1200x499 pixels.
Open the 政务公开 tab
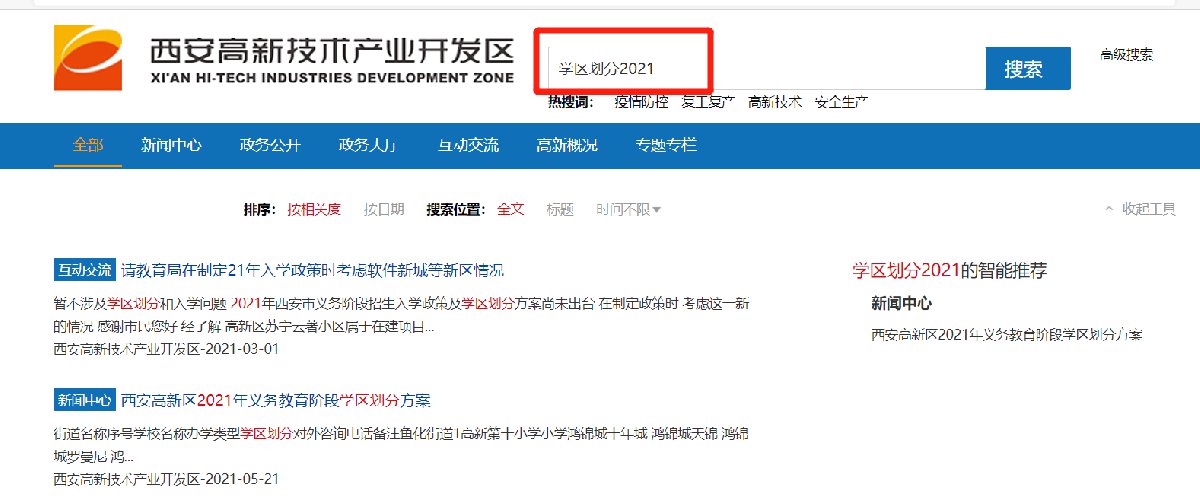(270, 145)
